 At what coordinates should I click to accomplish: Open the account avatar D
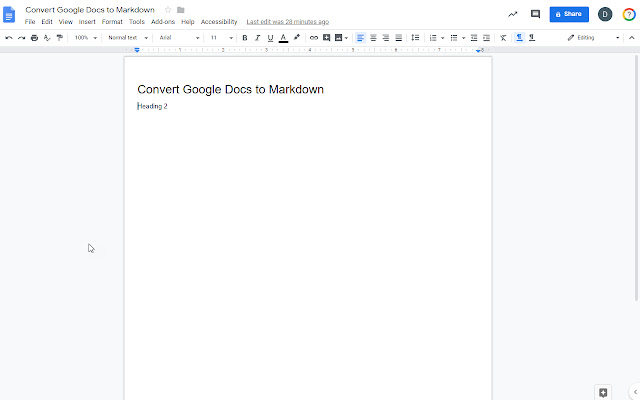(x=605, y=14)
